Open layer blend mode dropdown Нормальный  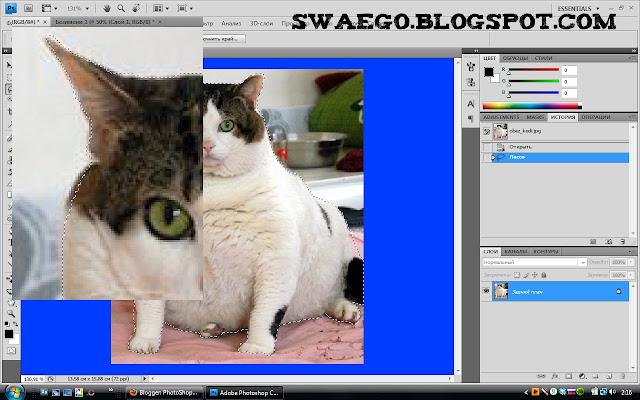(x=534, y=262)
